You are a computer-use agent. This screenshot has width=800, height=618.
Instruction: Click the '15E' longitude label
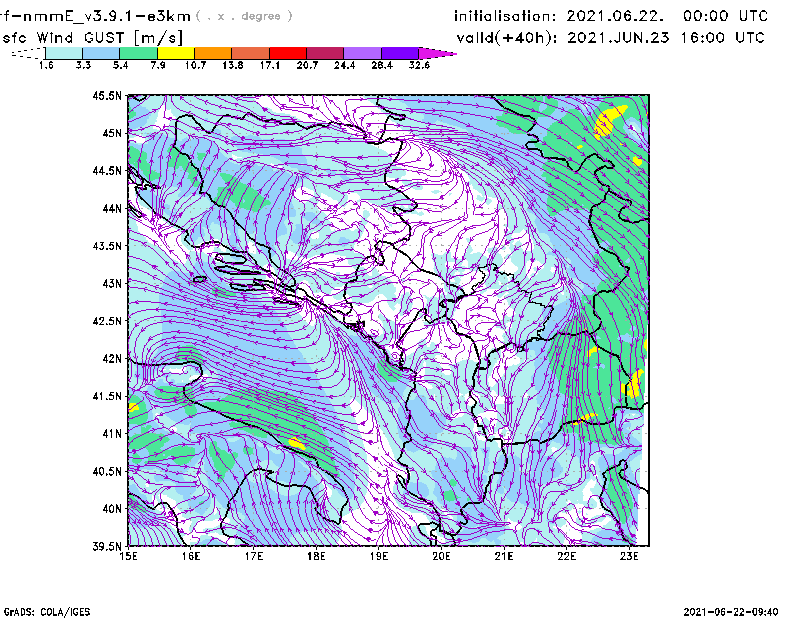(128, 556)
